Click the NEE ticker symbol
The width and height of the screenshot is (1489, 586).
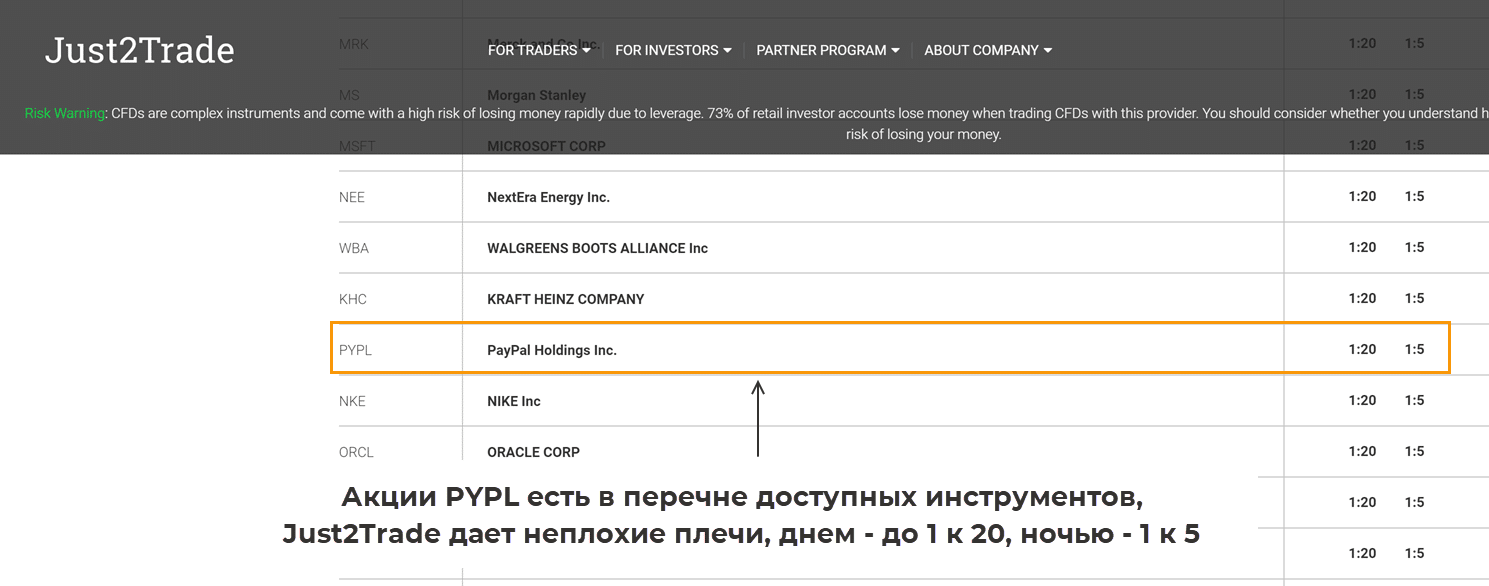point(352,197)
